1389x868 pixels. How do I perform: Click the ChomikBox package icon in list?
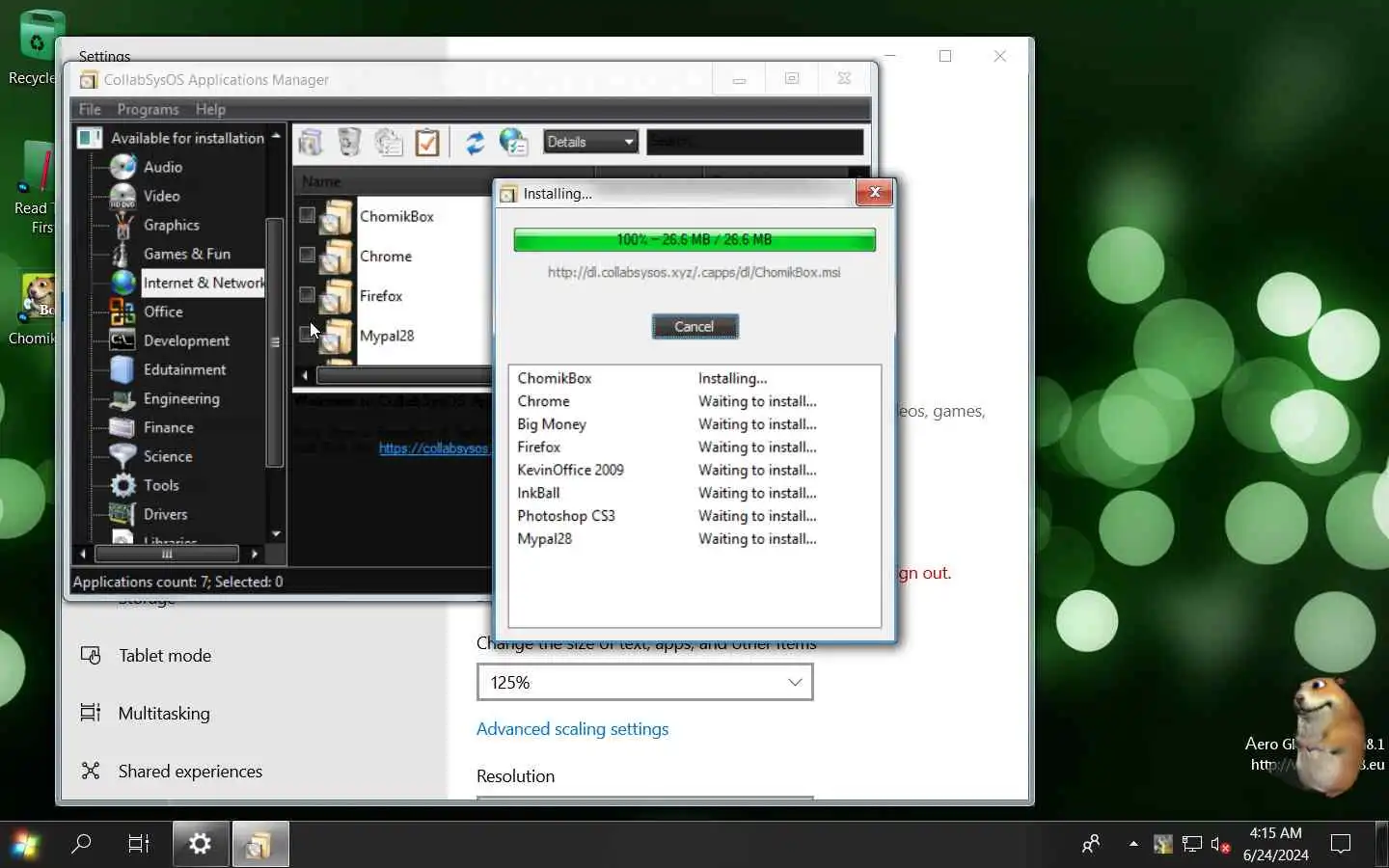pos(336,217)
